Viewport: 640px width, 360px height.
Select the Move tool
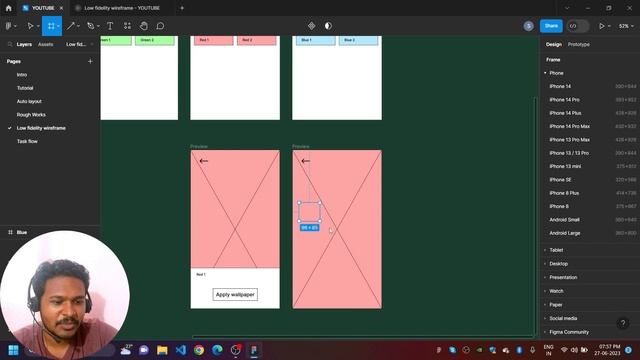coord(30,26)
